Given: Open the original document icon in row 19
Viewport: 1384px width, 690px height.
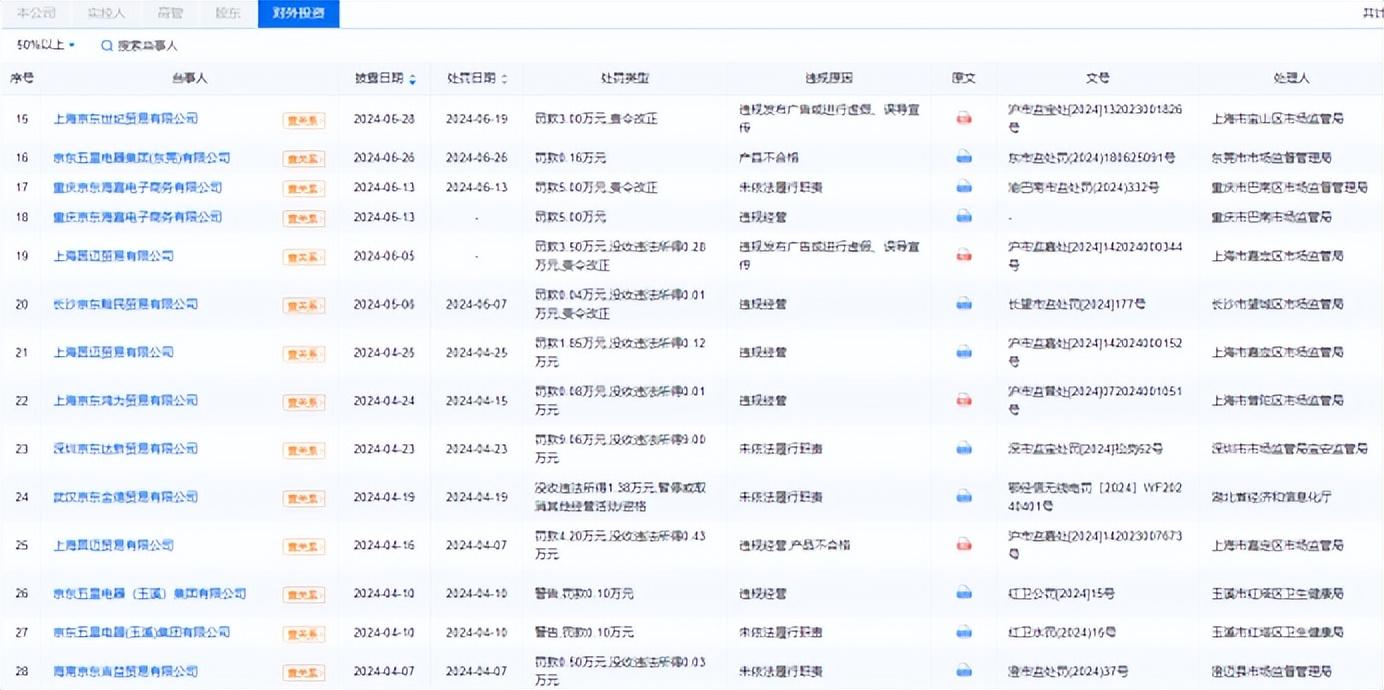Looking at the screenshot, I should click(x=963, y=255).
